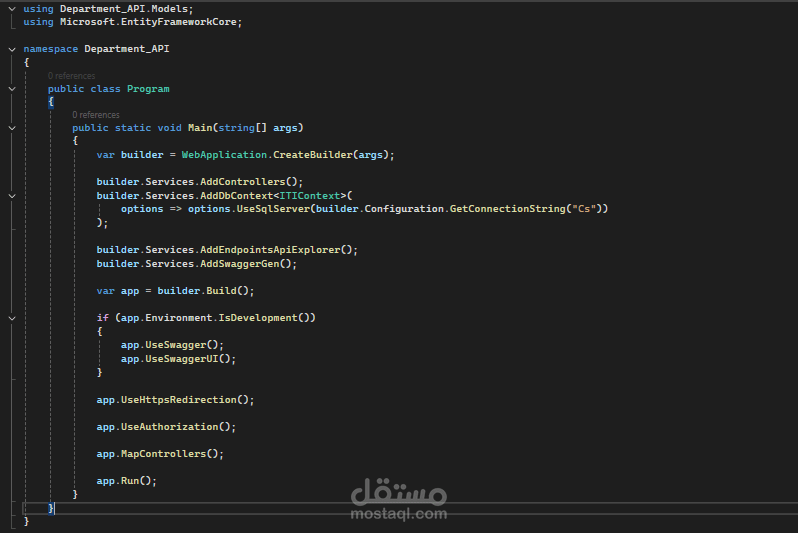Click the AddControllers method call
This screenshot has width=798, height=533.
pyautogui.click(x=243, y=181)
